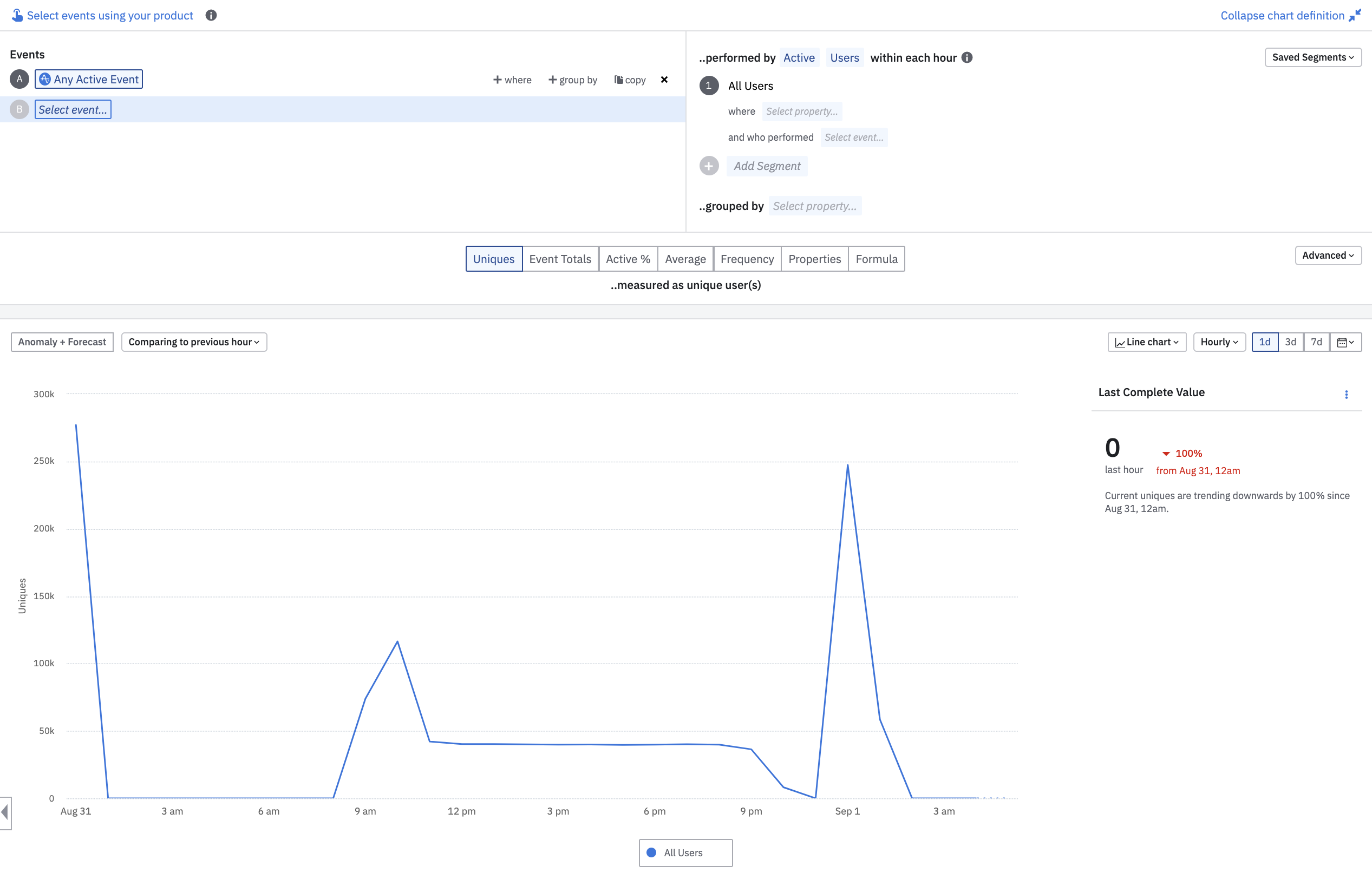Screen dimensions: 1372x879
Task: Select the 3d time range
Action: click(x=1290, y=342)
